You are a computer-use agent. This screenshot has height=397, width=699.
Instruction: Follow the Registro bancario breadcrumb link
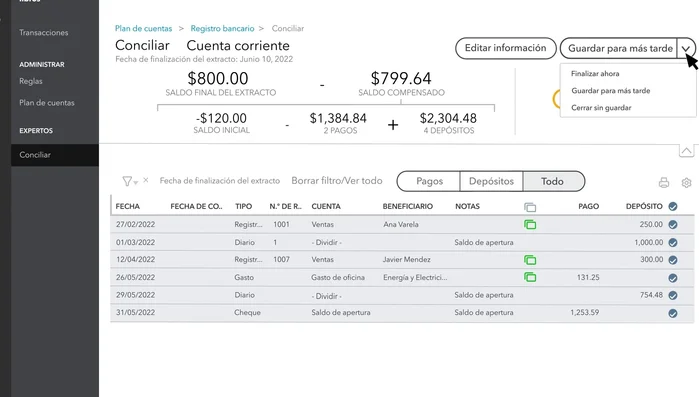(x=222, y=29)
